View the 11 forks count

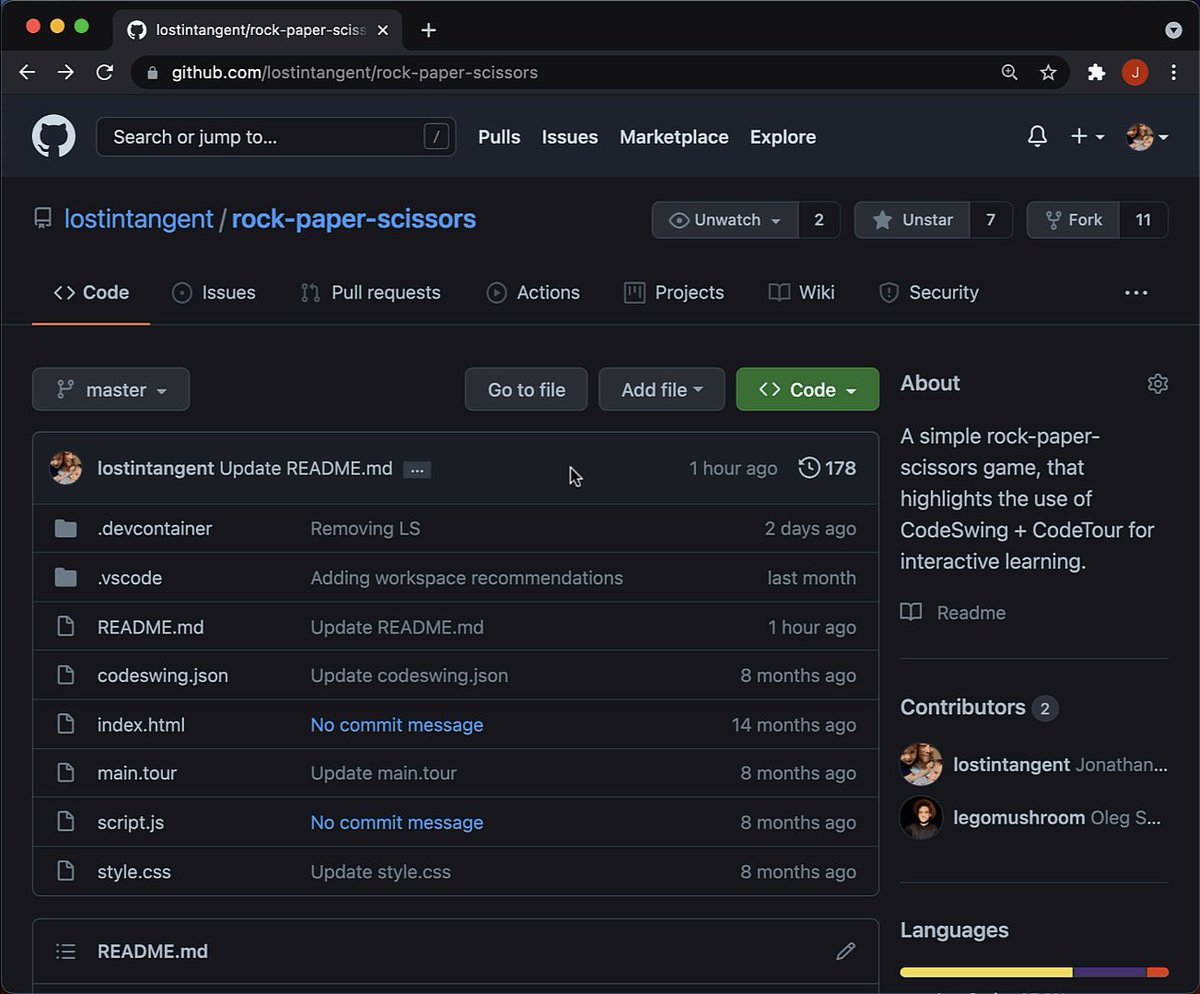1144,220
